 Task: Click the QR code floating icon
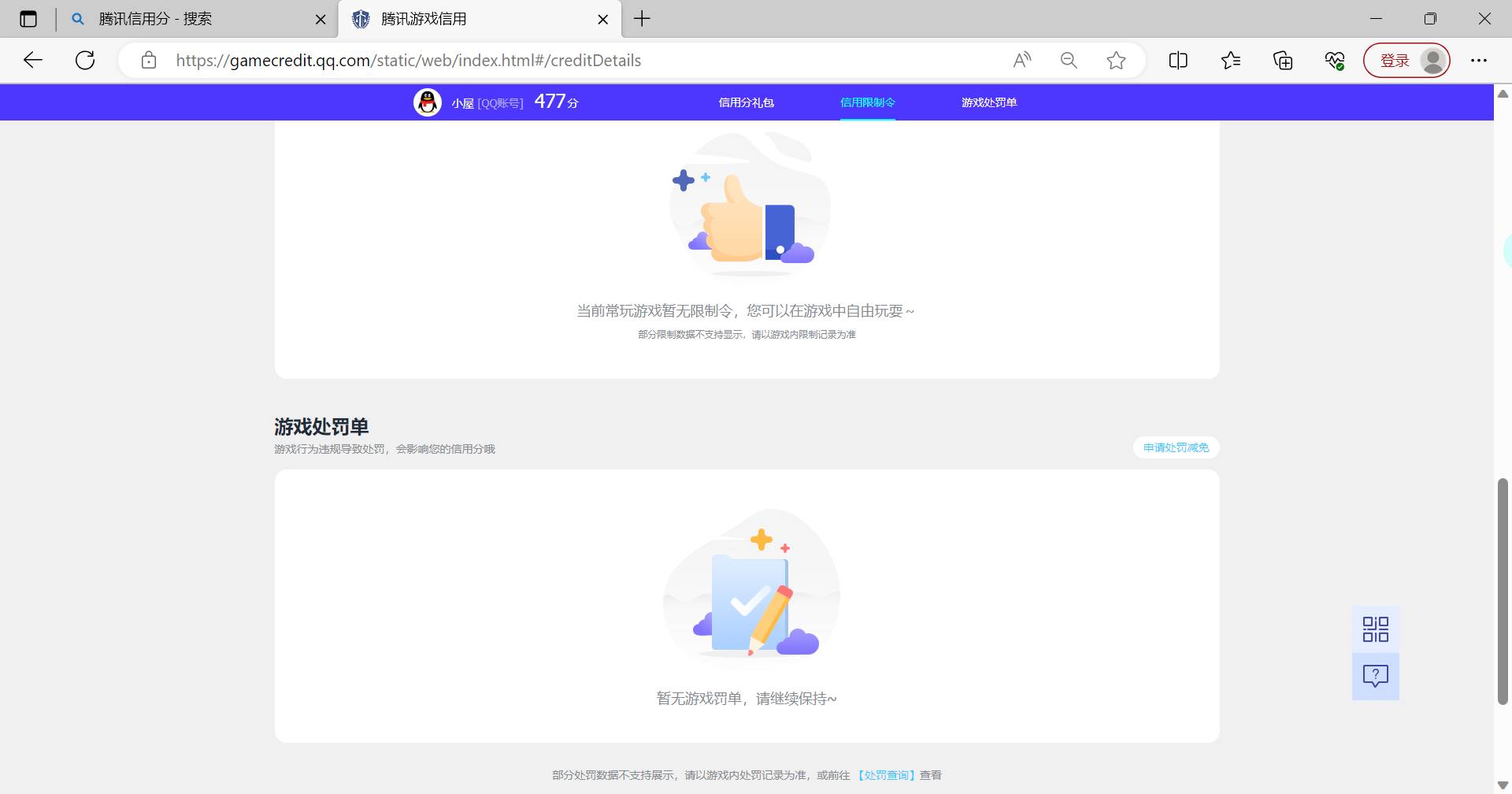[x=1375, y=628]
